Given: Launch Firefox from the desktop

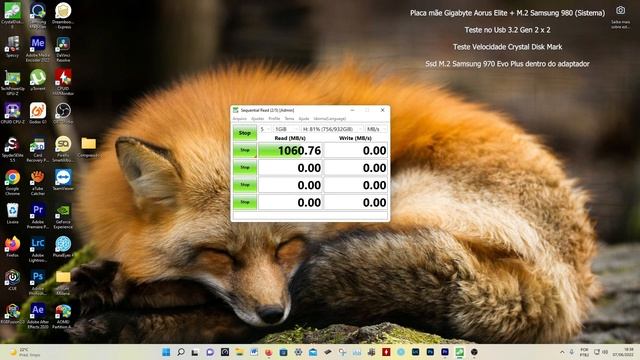Looking at the screenshot, I should pyautogui.click(x=13, y=247).
